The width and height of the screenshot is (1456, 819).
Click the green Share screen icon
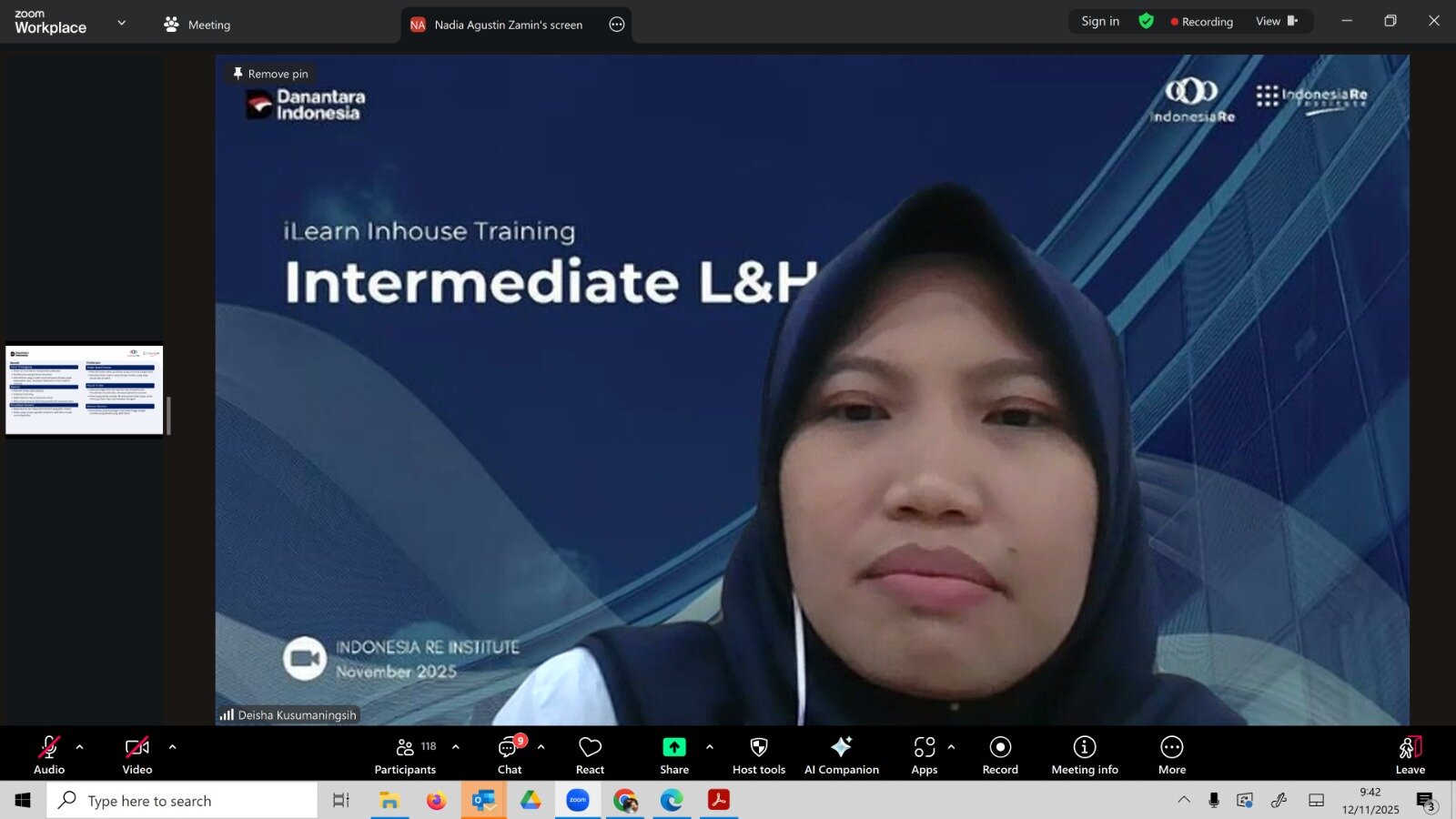[673, 747]
